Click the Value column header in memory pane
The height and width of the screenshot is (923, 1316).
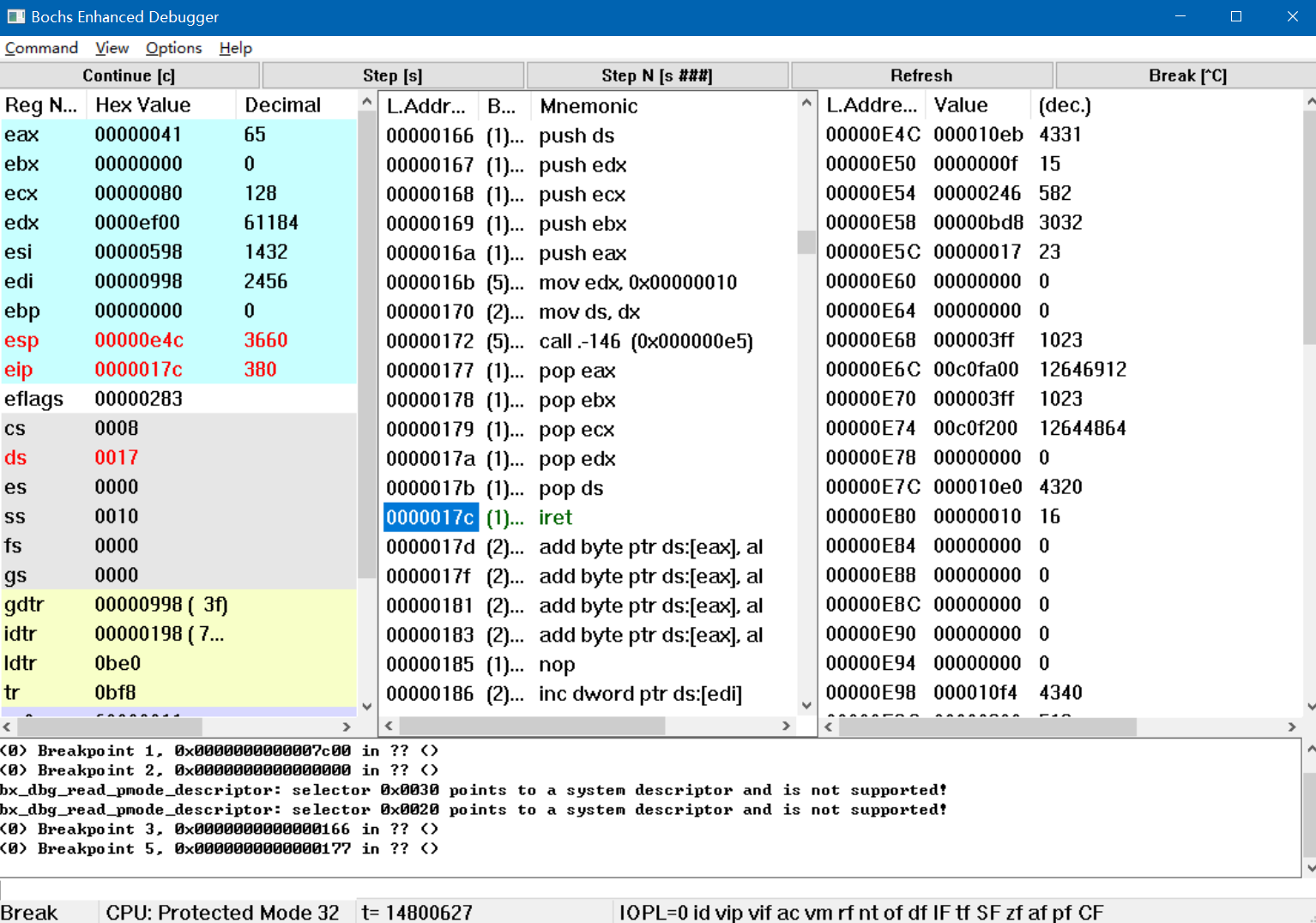(x=980, y=106)
